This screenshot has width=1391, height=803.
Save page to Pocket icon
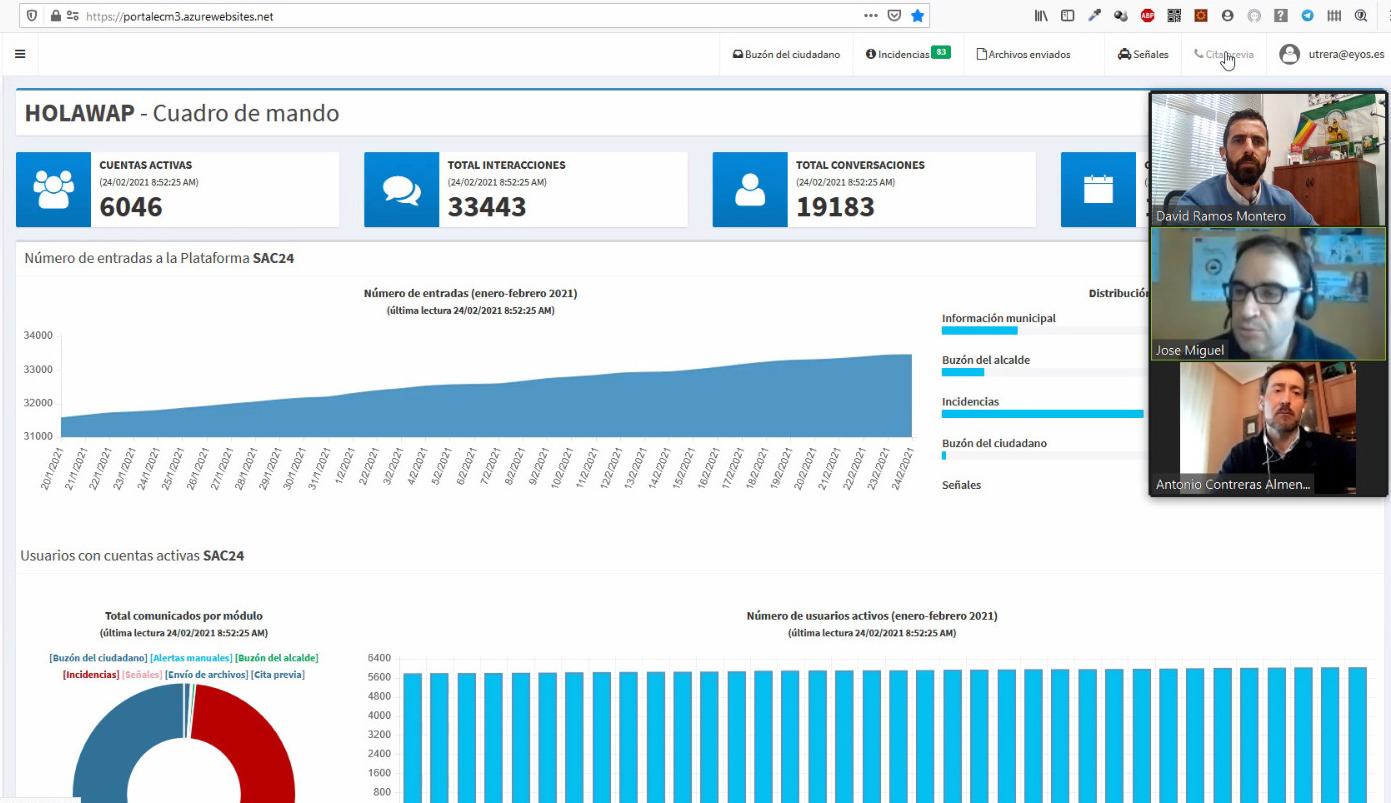(x=894, y=16)
